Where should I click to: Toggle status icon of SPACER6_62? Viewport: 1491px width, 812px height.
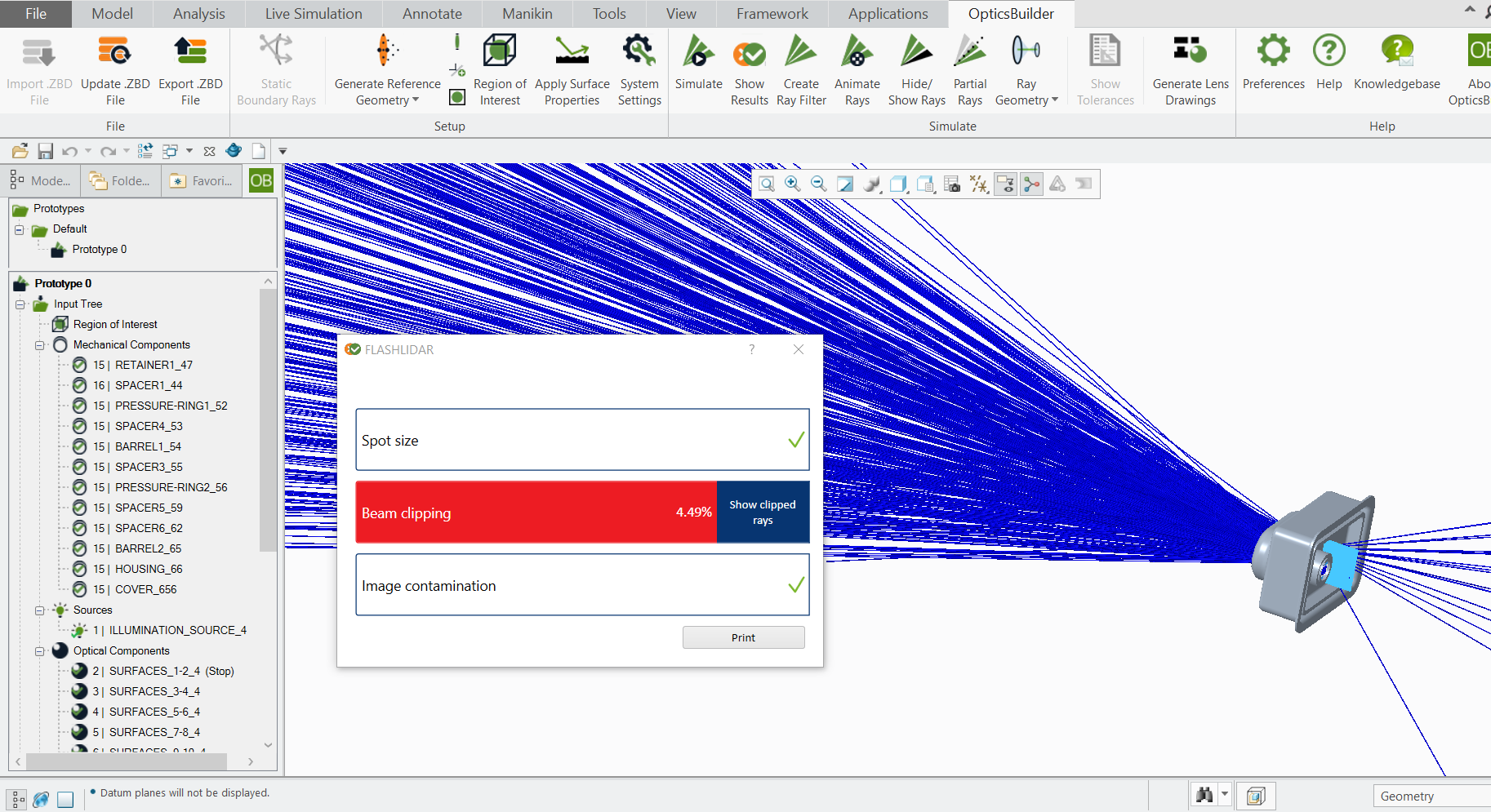tap(79, 528)
